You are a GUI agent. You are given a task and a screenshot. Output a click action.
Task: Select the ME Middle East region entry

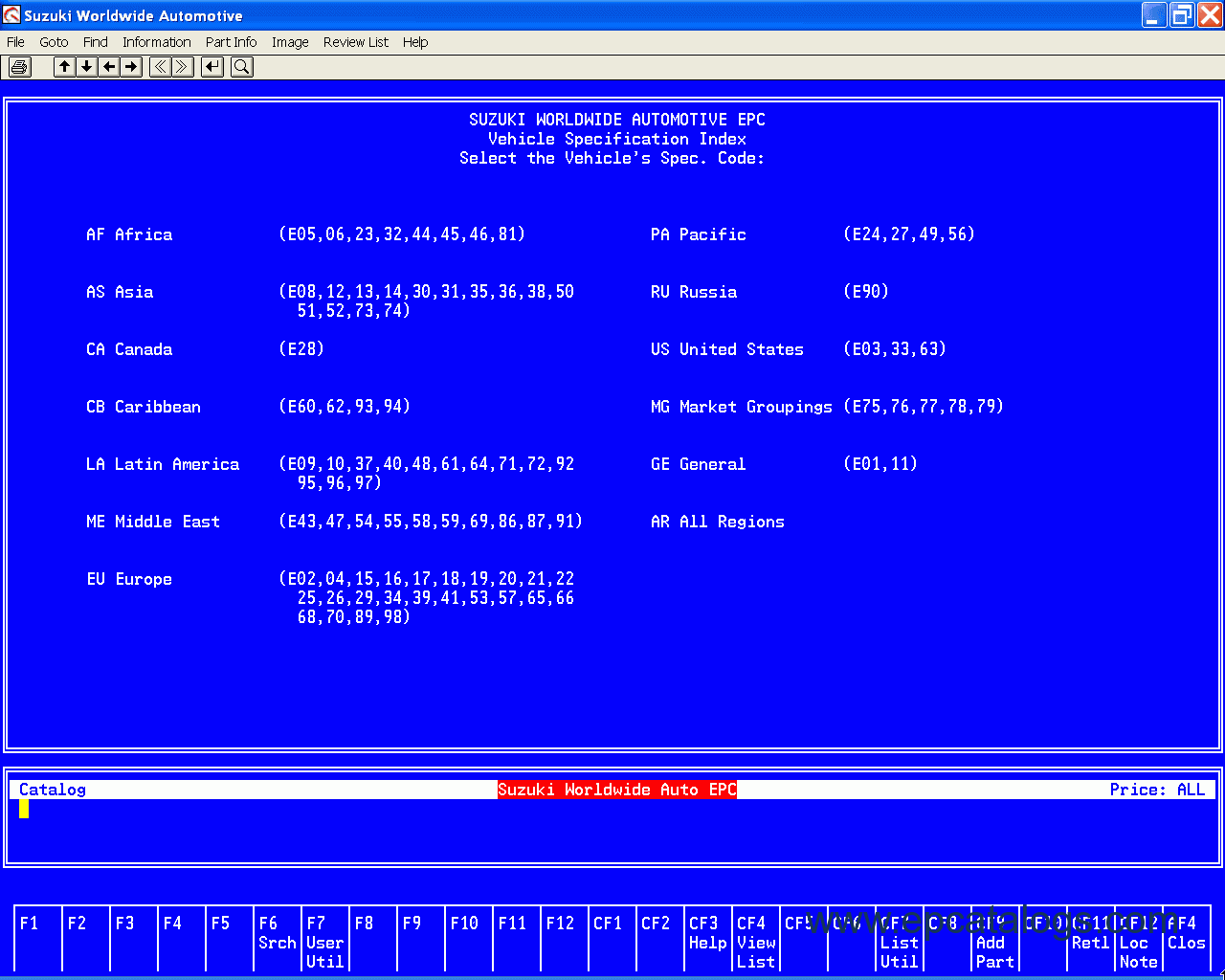153,522
